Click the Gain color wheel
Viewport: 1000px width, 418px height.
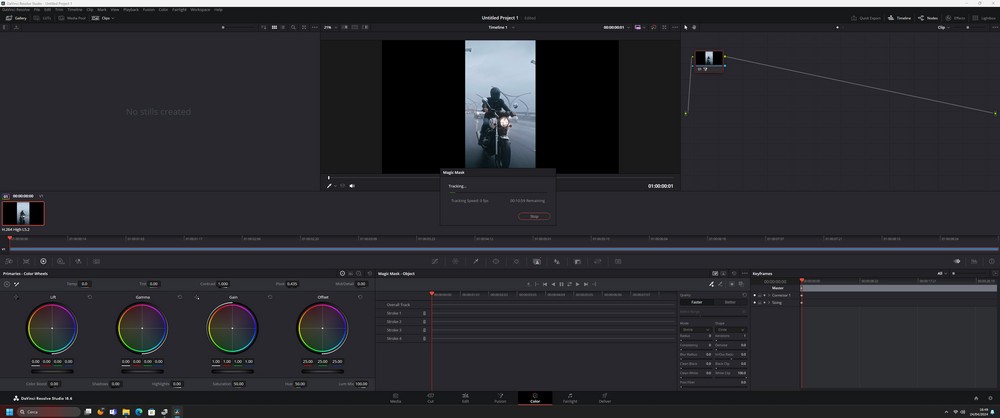(231, 328)
